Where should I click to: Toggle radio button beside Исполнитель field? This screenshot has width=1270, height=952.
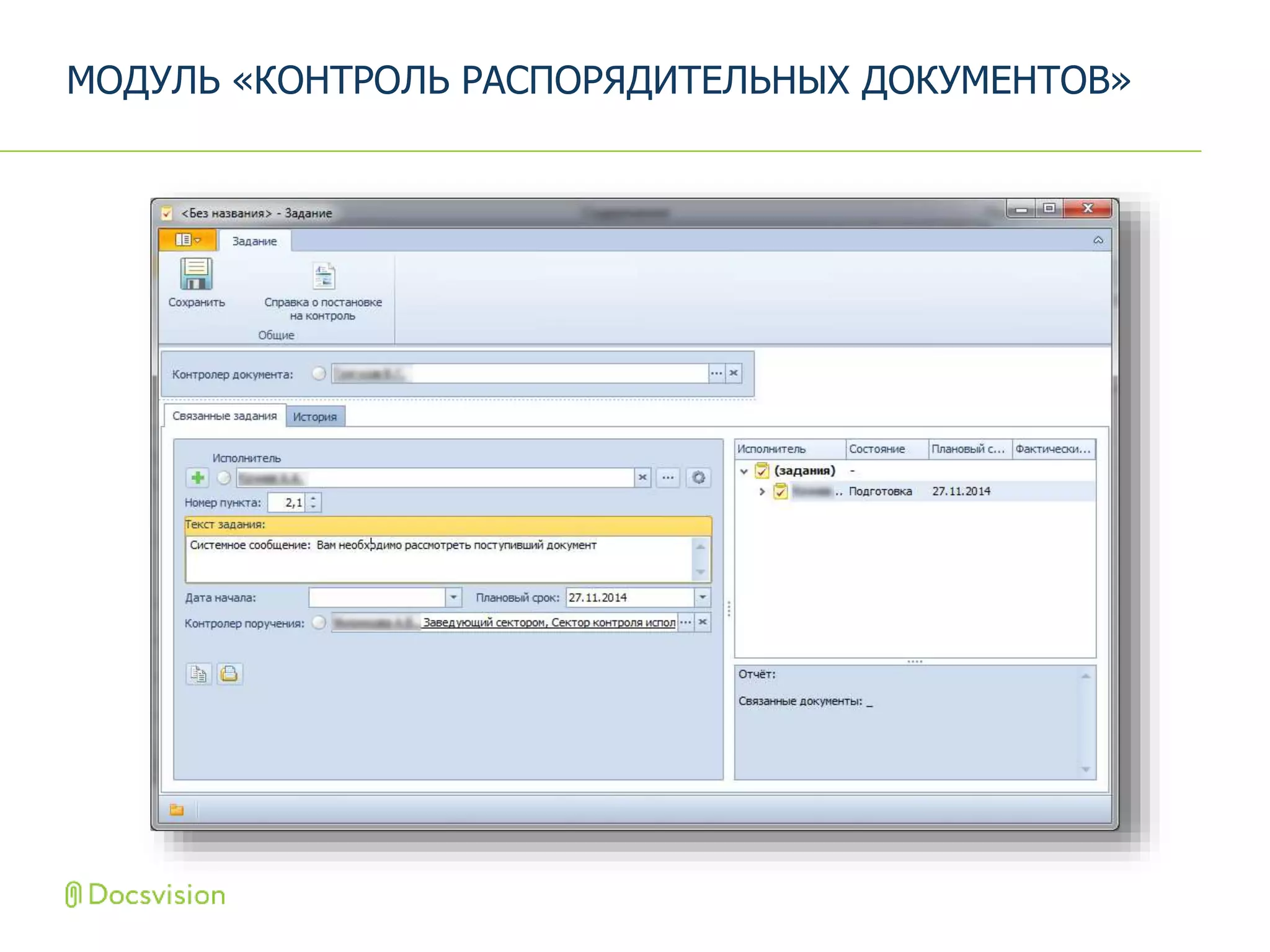pos(224,478)
